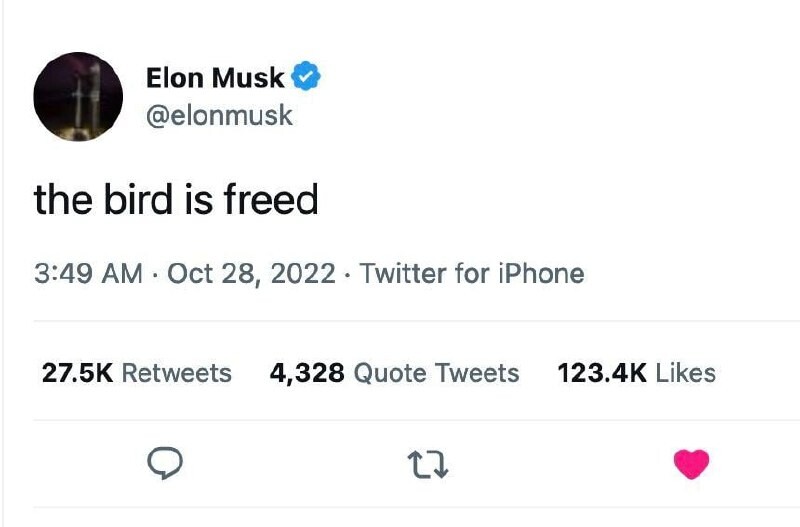The height and width of the screenshot is (527, 800).
Task: Open the Elon Musk display name
Action: pos(215,78)
